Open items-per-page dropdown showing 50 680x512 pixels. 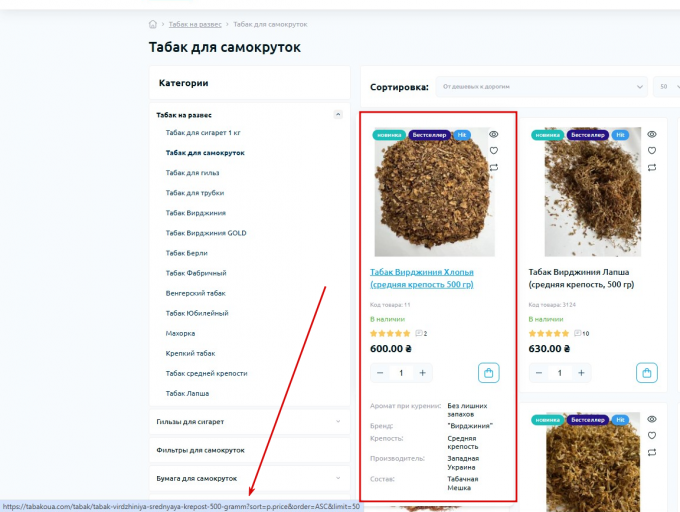tap(667, 87)
